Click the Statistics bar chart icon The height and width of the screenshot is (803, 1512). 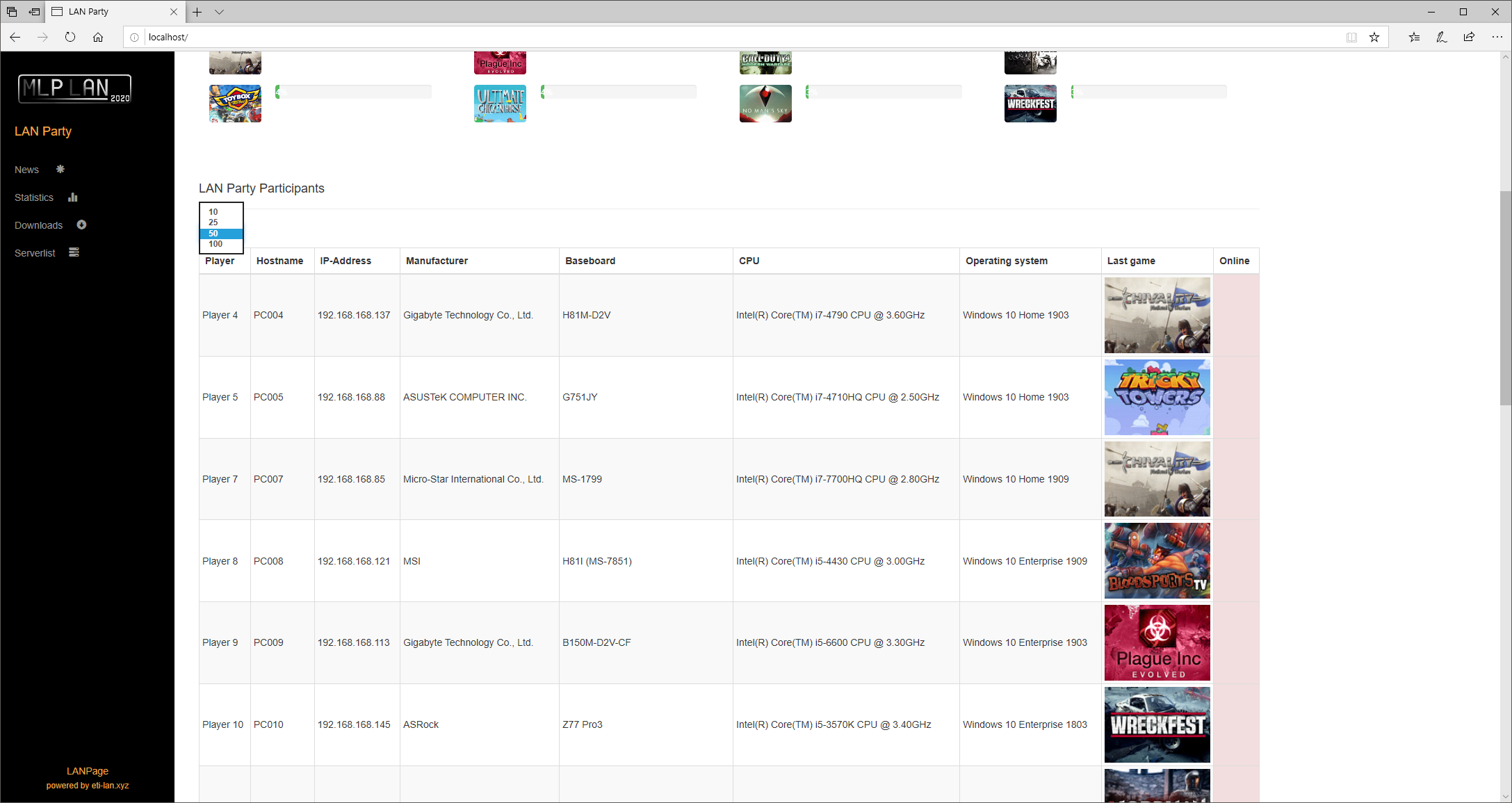point(73,197)
